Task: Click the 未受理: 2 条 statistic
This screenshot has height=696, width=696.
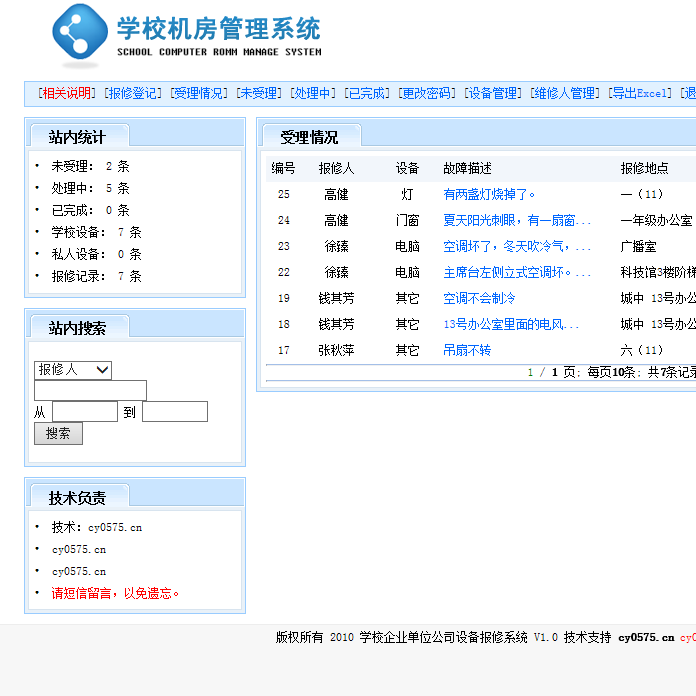Action: (x=91, y=166)
